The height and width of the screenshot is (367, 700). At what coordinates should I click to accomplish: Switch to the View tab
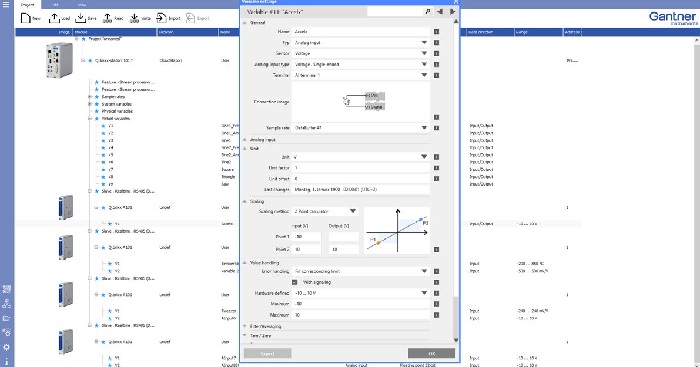[x=82, y=4]
